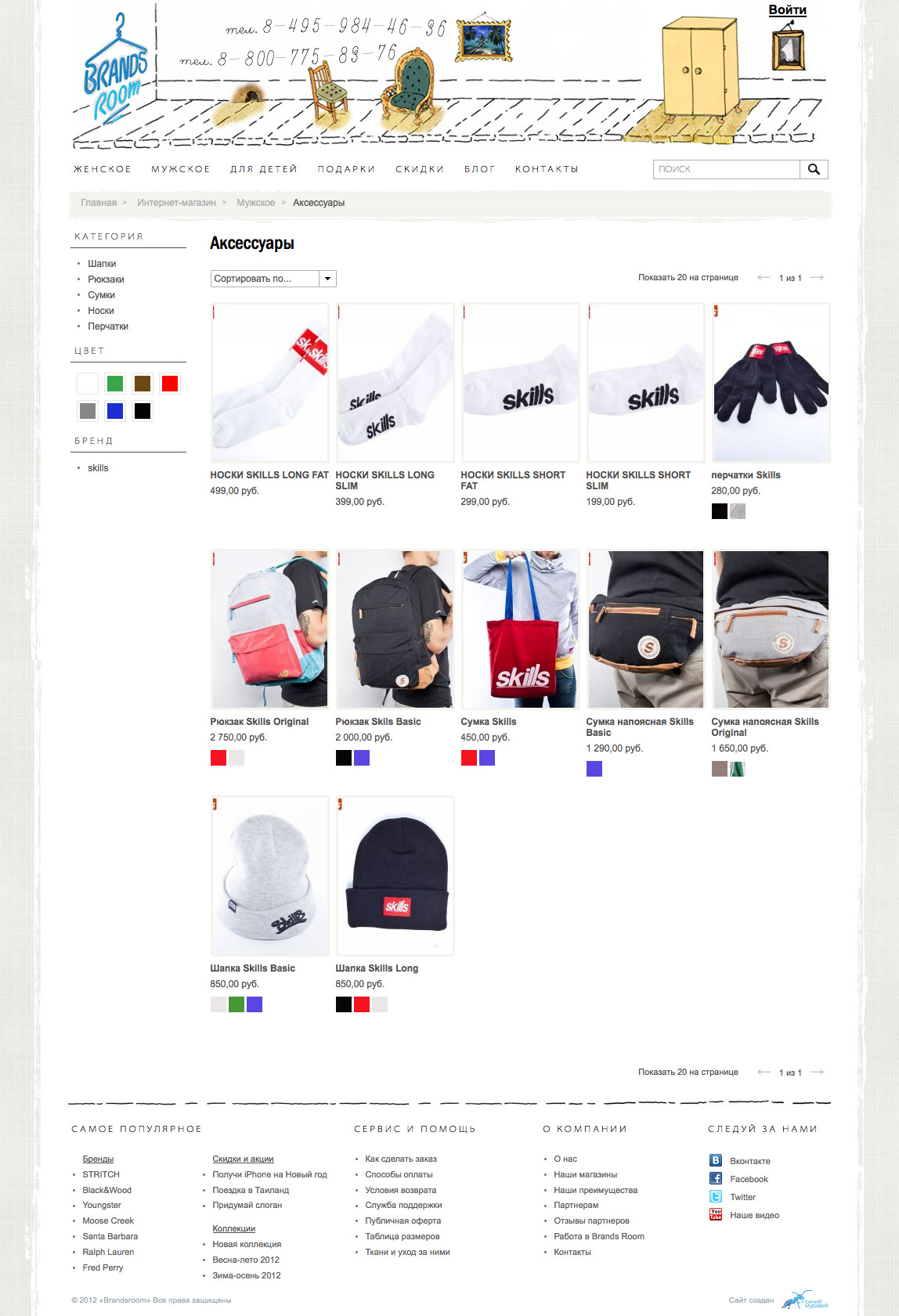Click into the ПОИСК search field
This screenshot has height=1316, width=899.
[x=726, y=169]
